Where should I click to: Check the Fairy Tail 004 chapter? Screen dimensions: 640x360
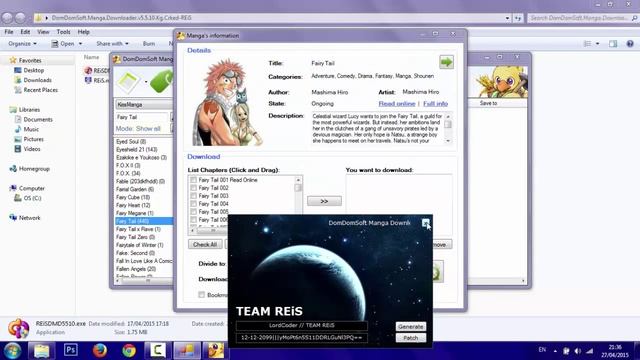pyautogui.click(x=193, y=204)
